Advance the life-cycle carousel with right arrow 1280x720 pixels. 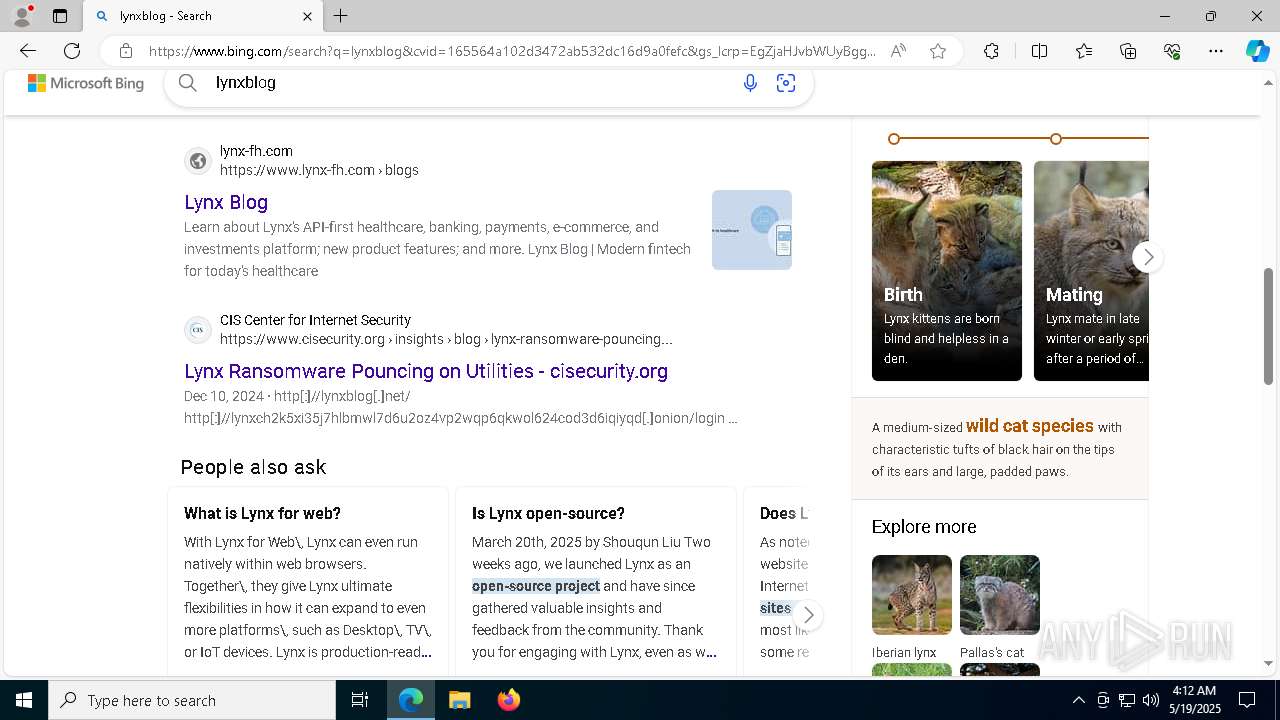pyautogui.click(x=1148, y=257)
